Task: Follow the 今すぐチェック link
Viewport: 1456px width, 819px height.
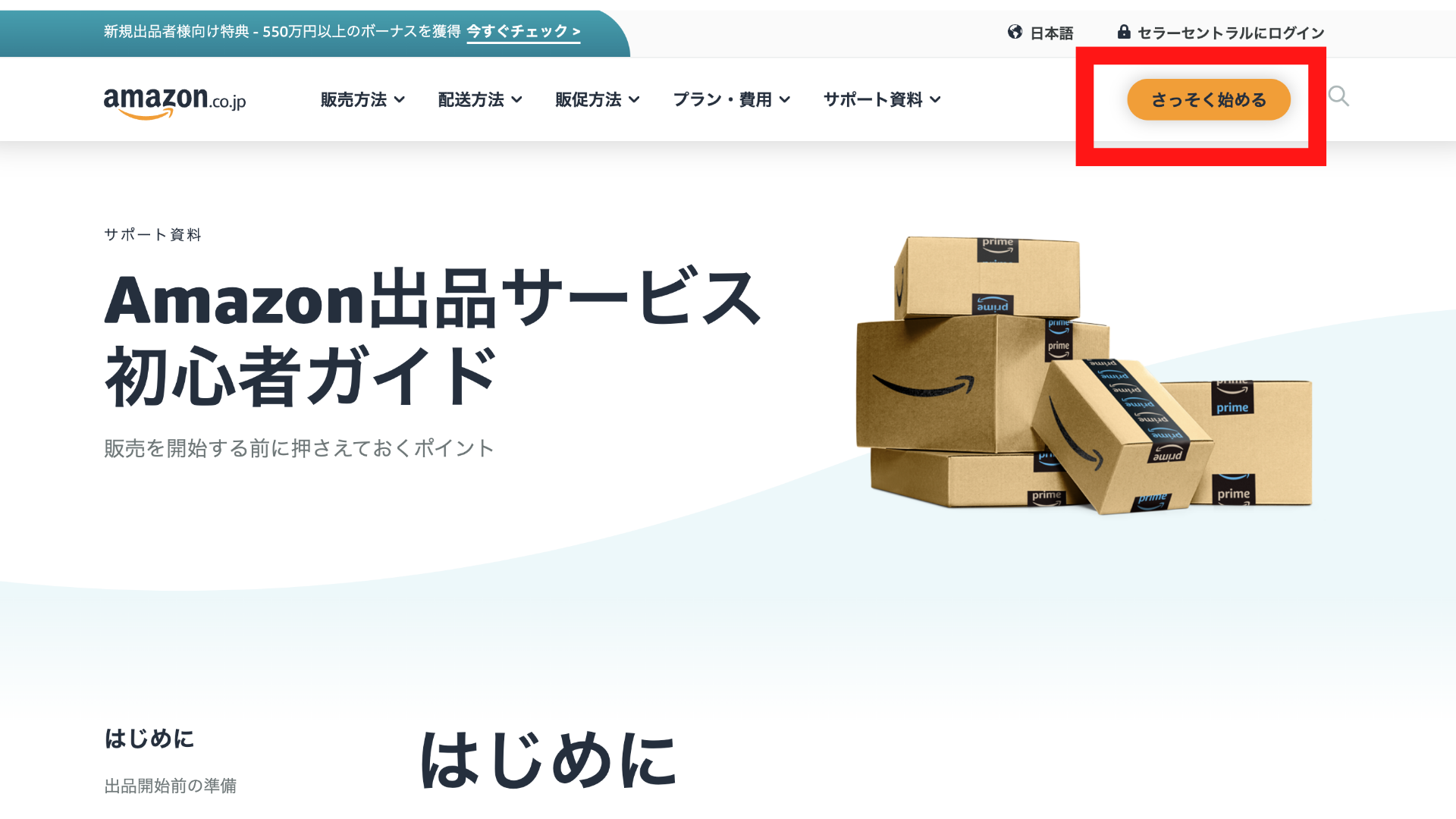Action: tap(523, 32)
